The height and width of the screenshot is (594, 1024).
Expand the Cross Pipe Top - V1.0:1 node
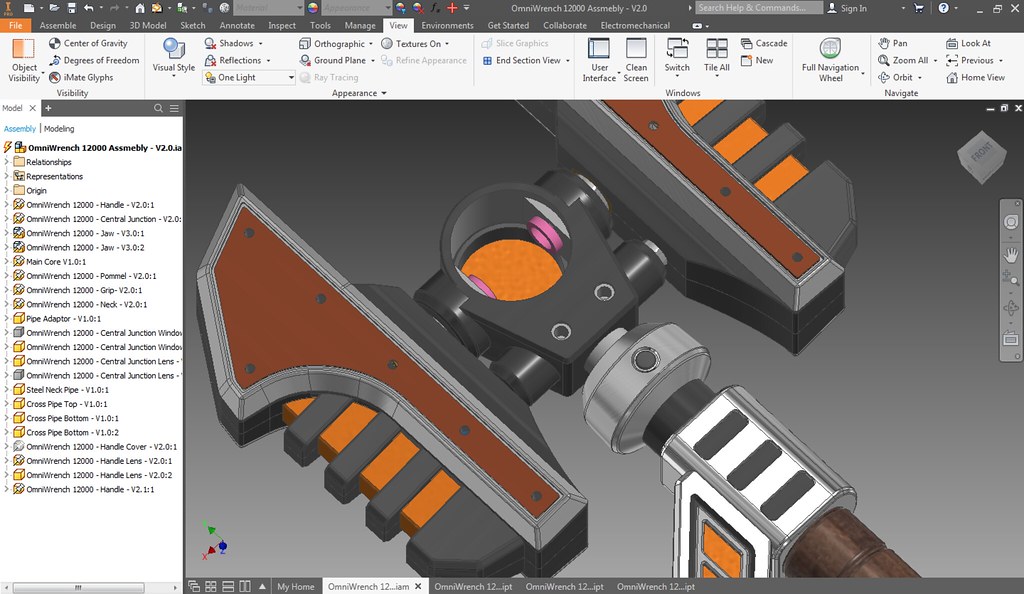coord(7,404)
